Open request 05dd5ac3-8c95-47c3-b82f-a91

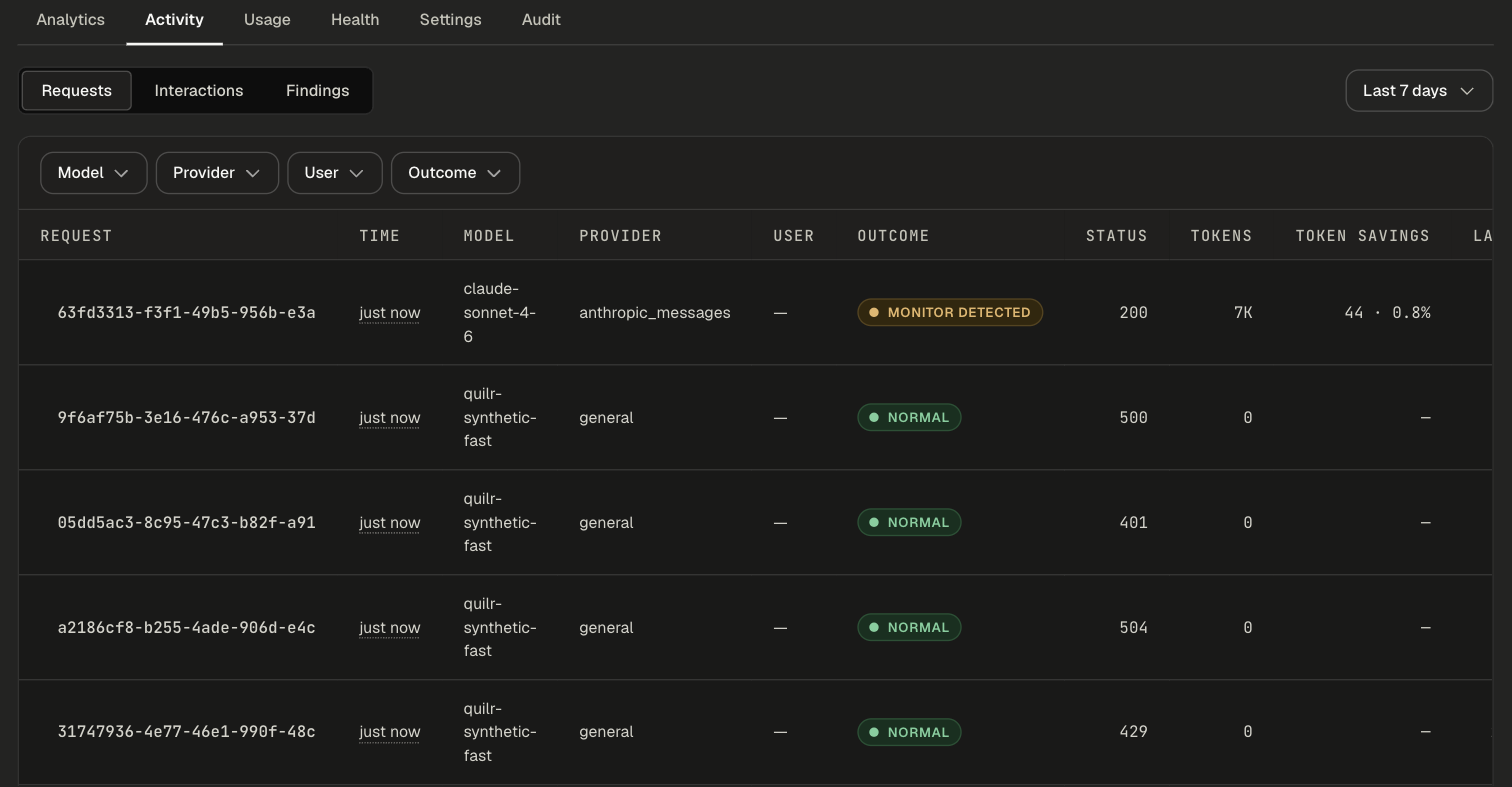[186, 523]
